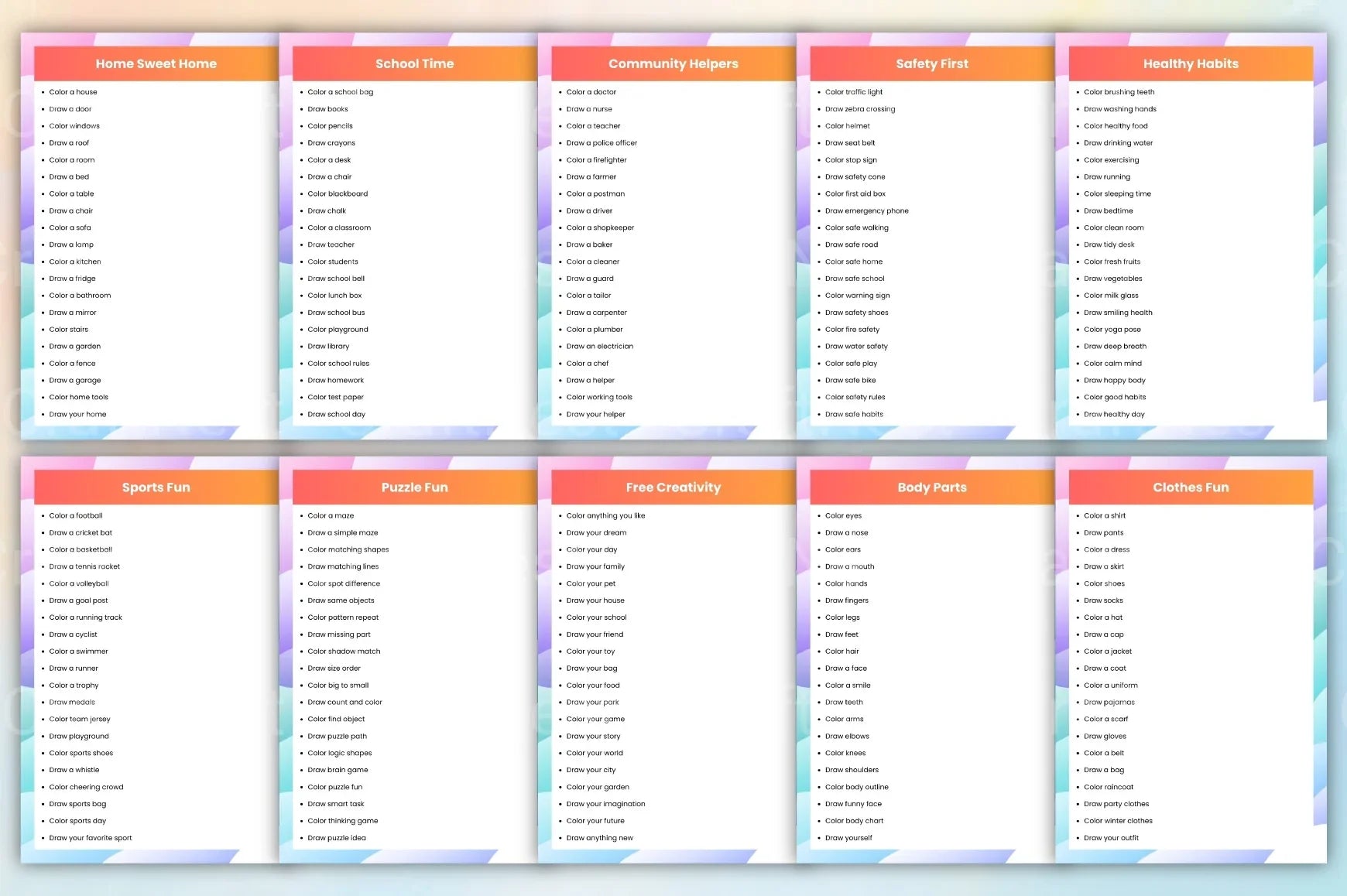
Task: Click the 'Color warning sign' list item
Action: click(x=857, y=296)
